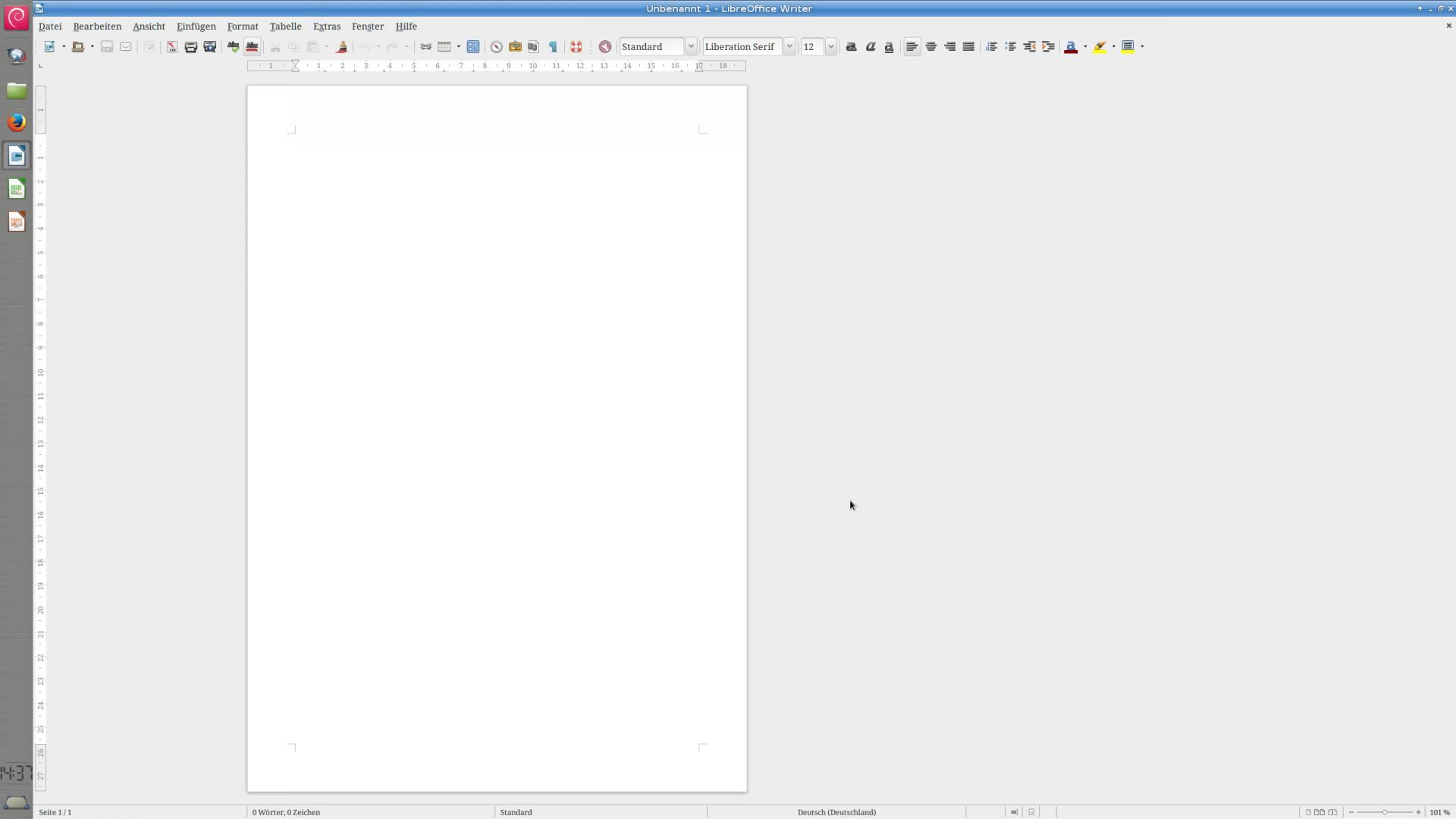Screen dimensions: 1456x819
Task: Run spelling and grammar check
Action: coord(234,47)
